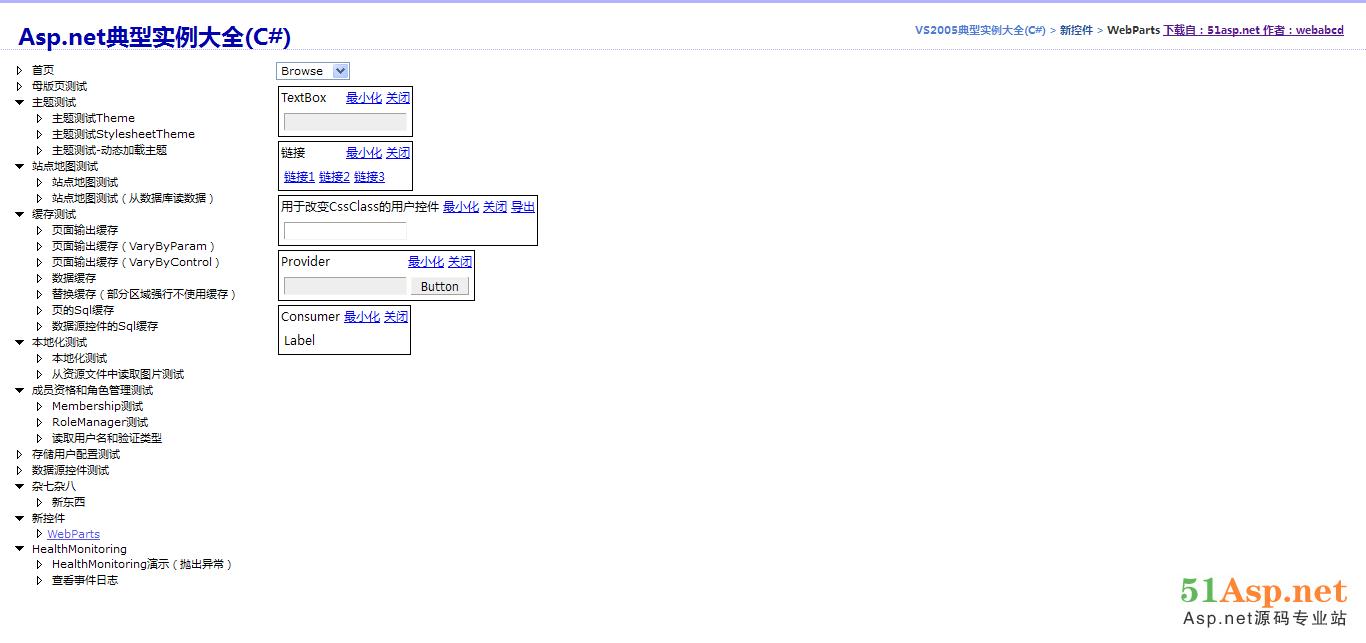
Task: Select 新东西 tree item
Action: (x=68, y=502)
